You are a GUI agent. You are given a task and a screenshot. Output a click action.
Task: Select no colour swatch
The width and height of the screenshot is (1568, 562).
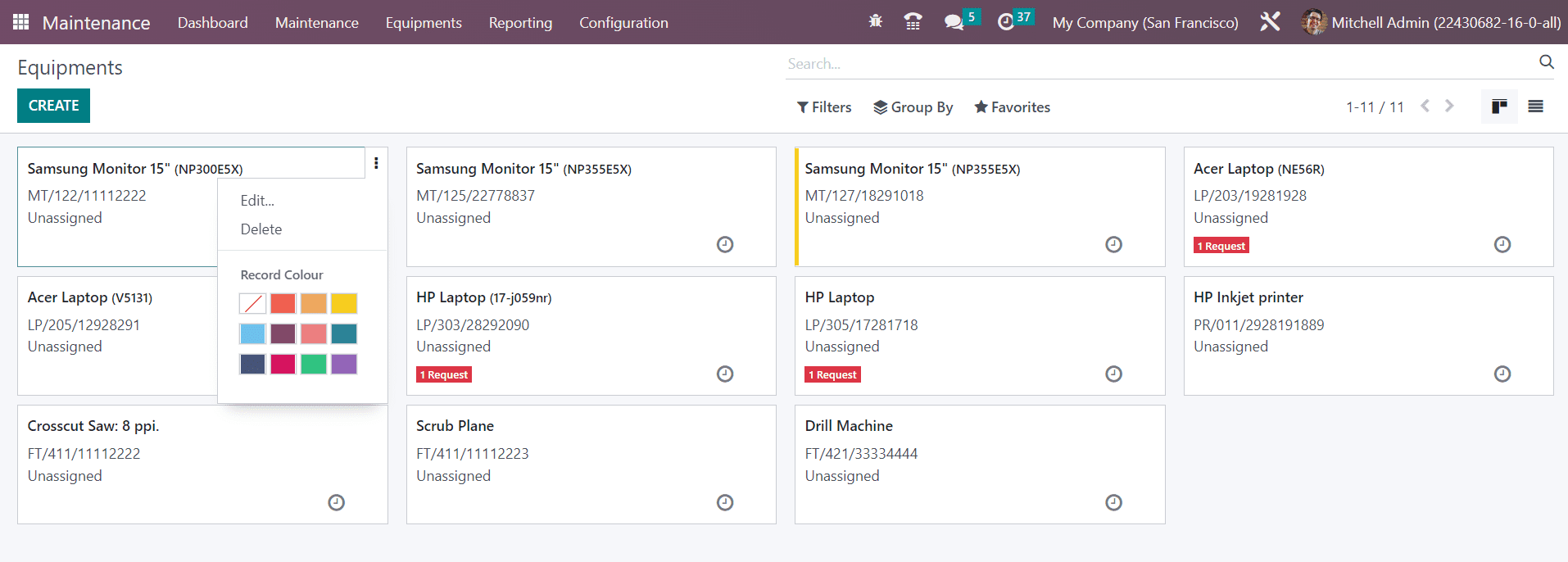pos(252,303)
